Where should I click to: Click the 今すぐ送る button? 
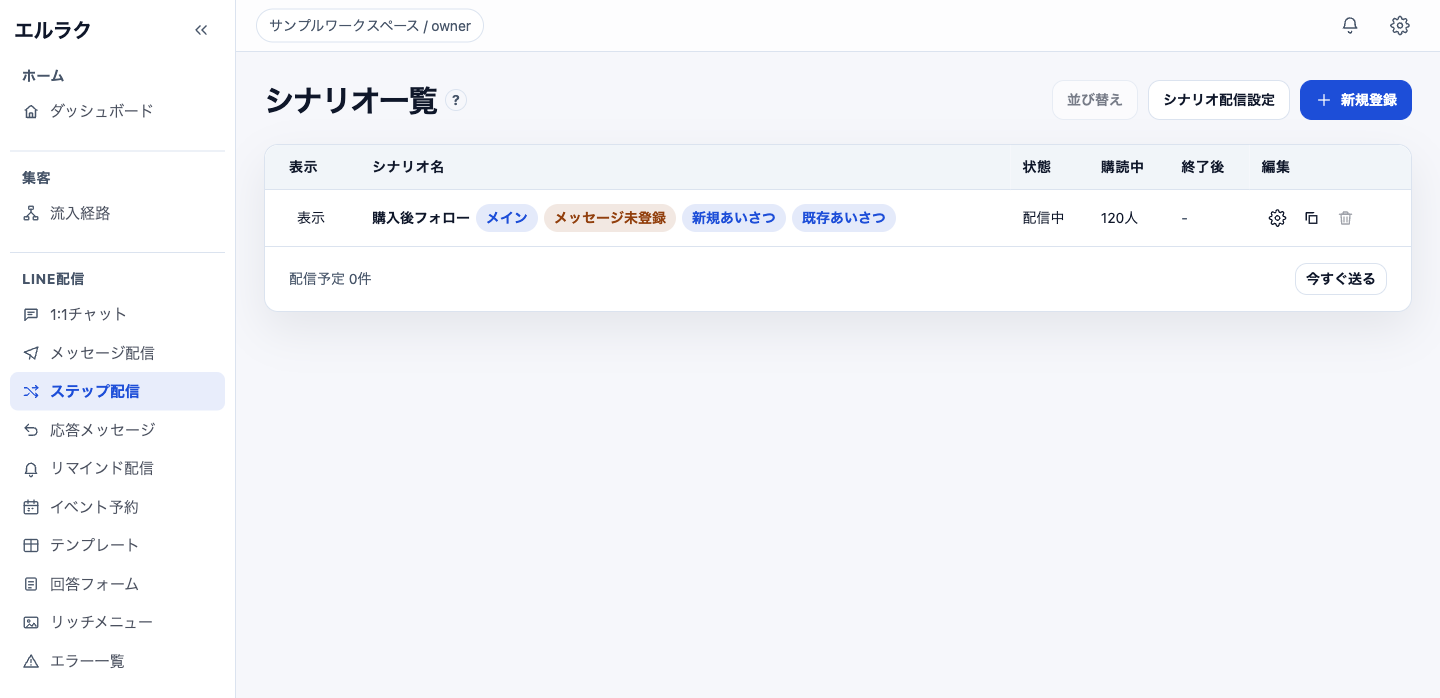click(x=1341, y=279)
